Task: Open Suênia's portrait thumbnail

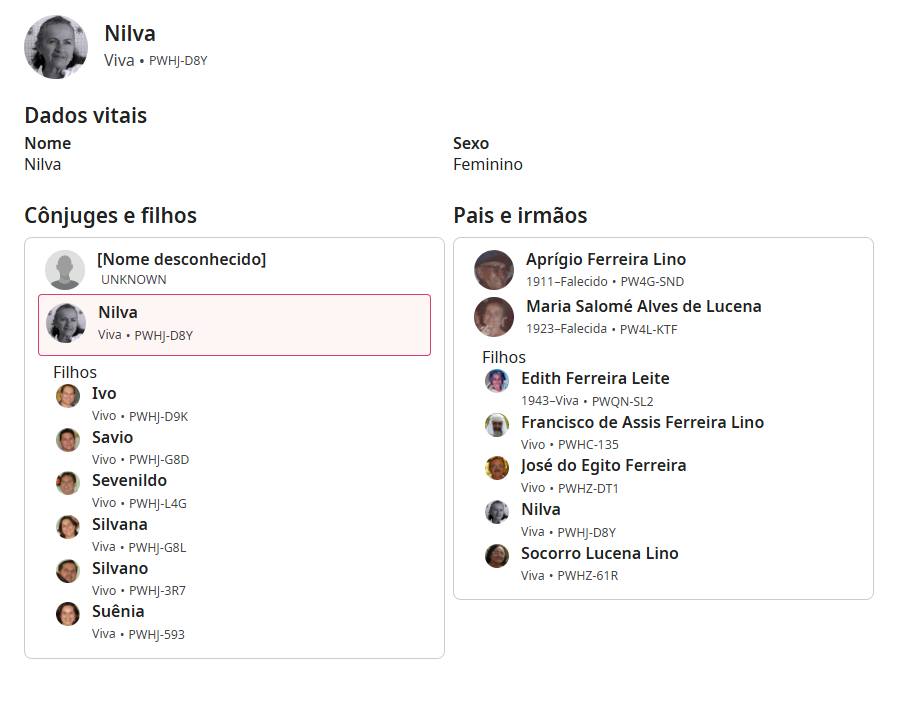Action: click(x=68, y=614)
